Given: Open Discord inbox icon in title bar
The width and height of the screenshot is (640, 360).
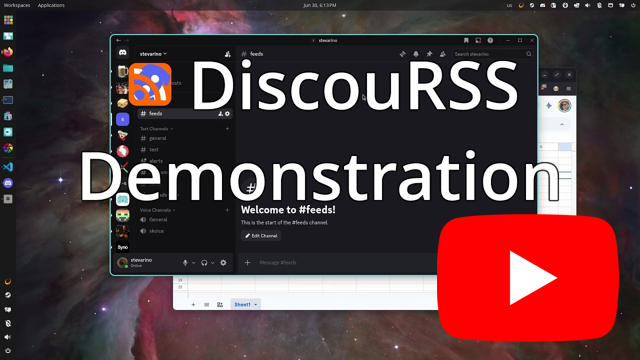Looking at the screenshot, I should (478, 40).
